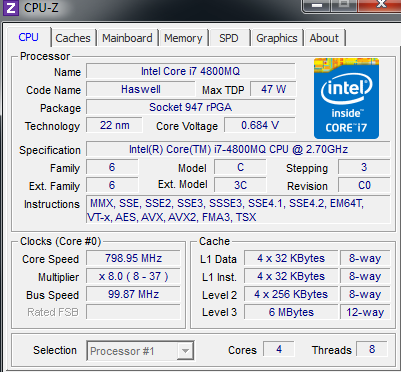The width and height of the screenshot is (401, 372).
Task: Click the Family value field
Action: point(112,167)
